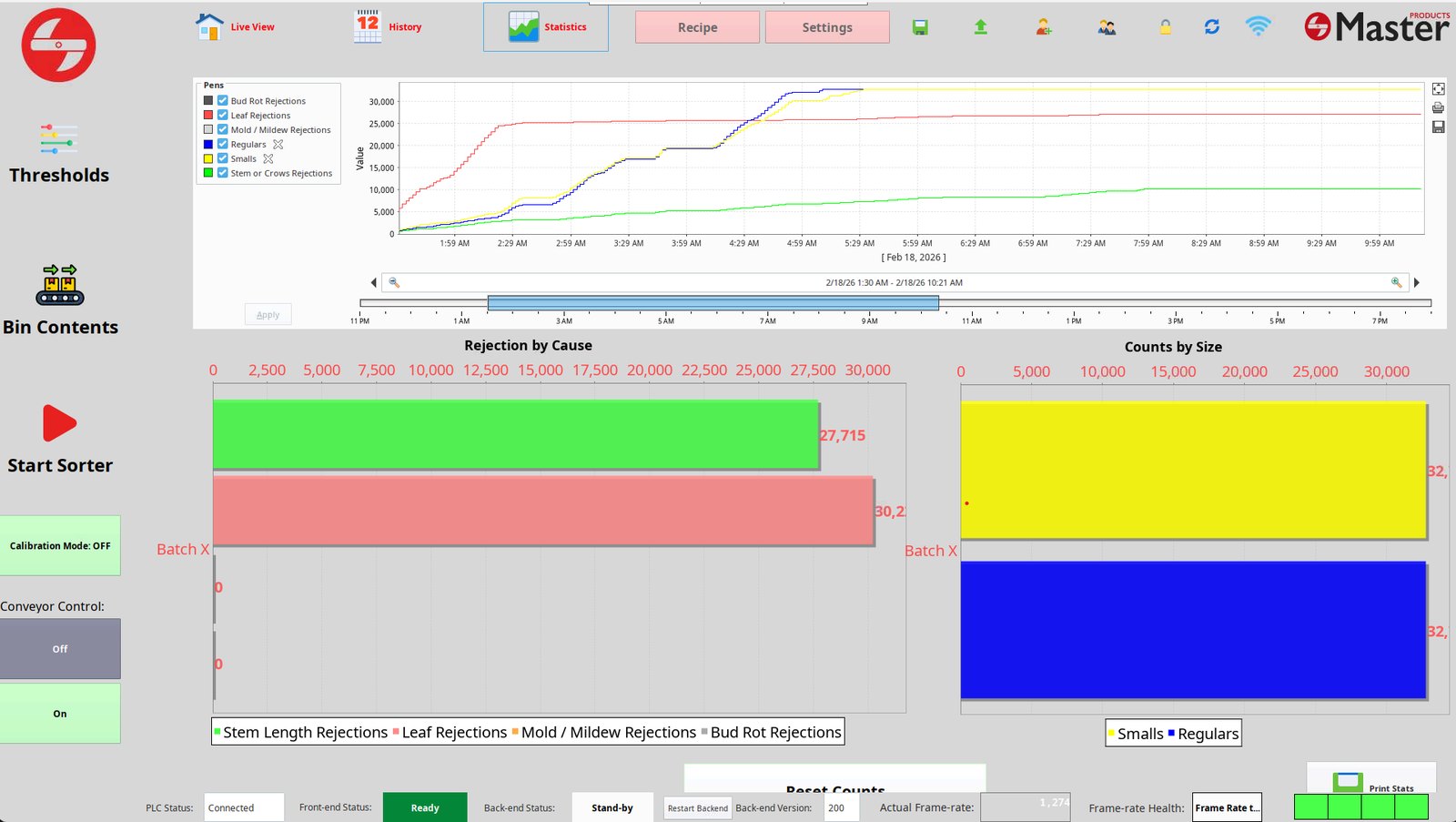This screenshot has width=1456, height=822.
Task: Click the Apply button under Pens
Action: click(x=268, y=314)
